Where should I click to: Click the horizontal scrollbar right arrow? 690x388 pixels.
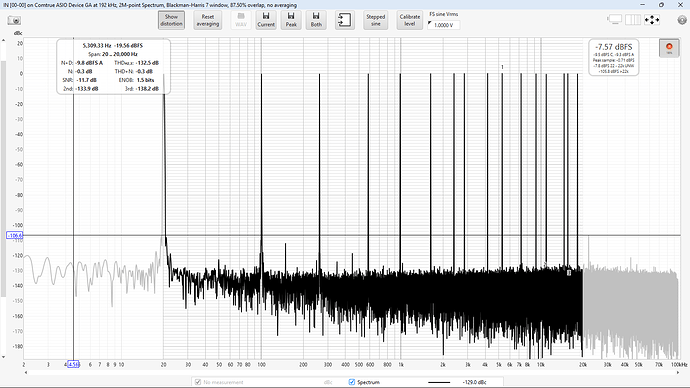point(678,373)
